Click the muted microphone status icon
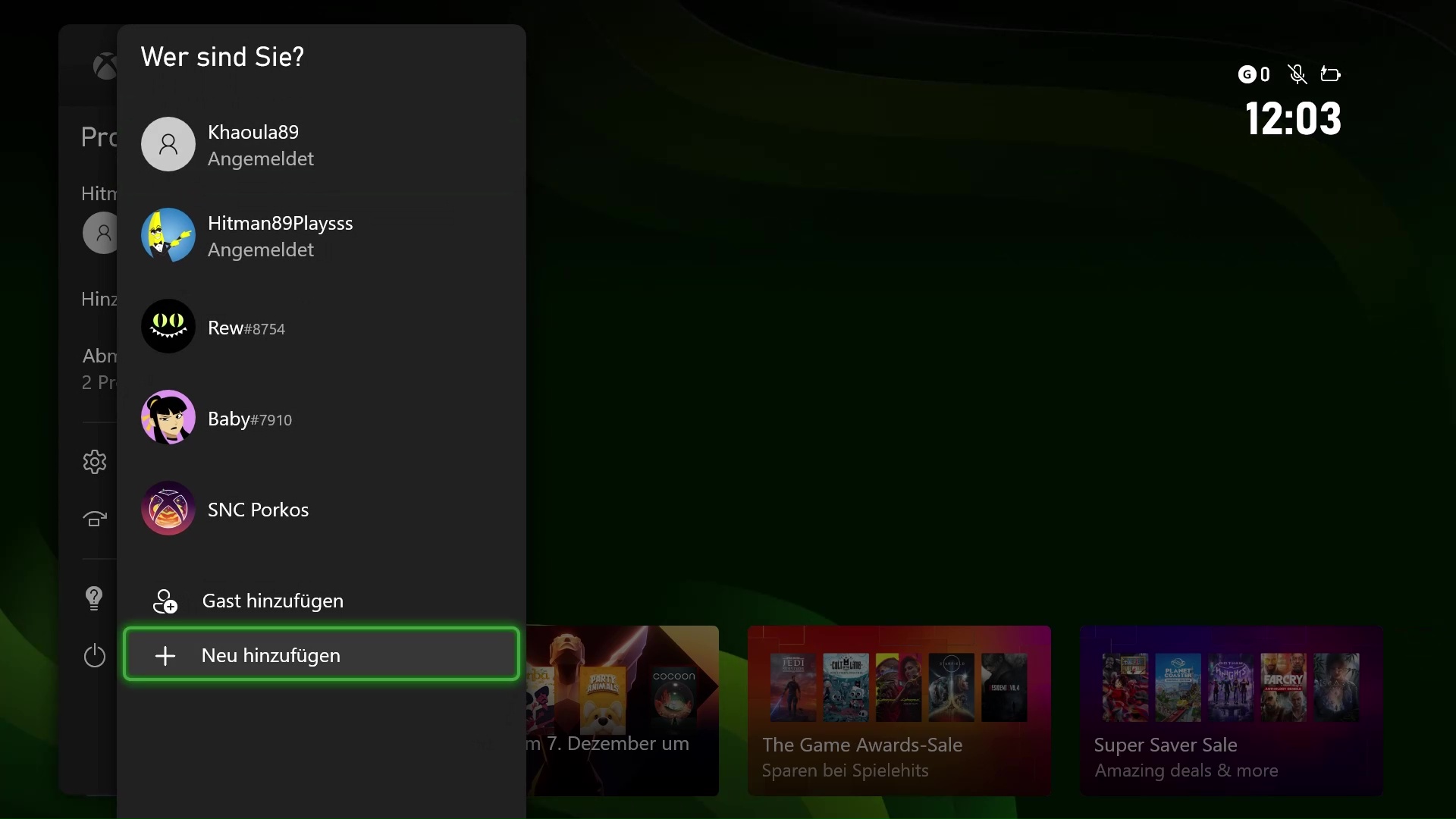1456x819 pixels. (x=1298, y=74)
